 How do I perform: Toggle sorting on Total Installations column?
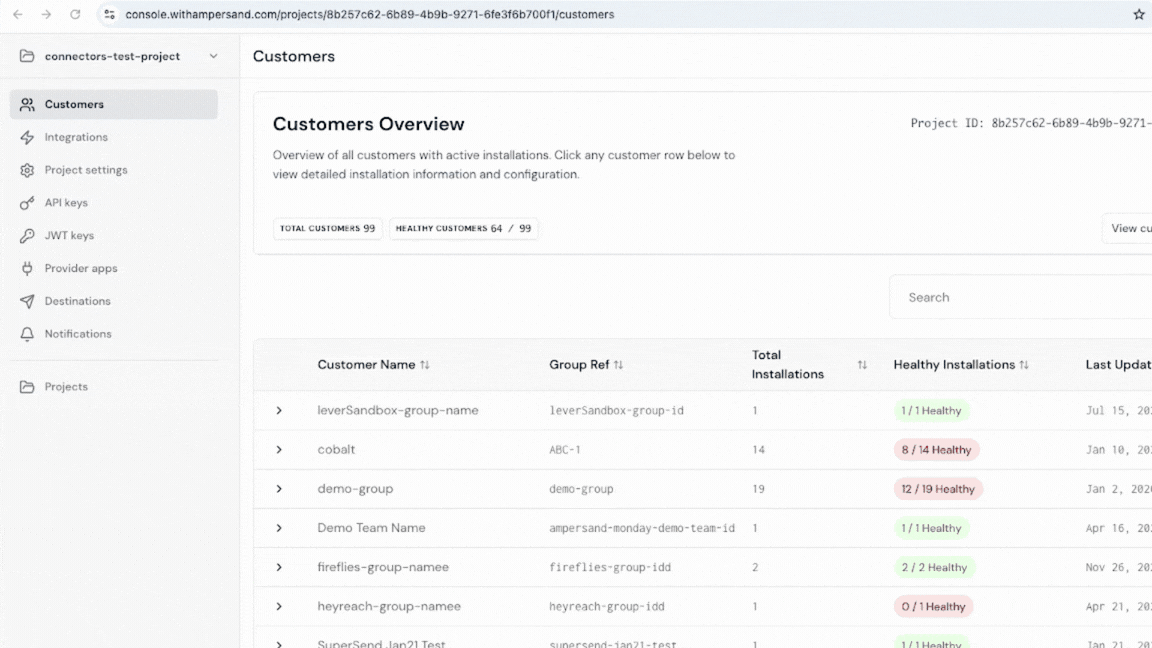tap(862, 364)
